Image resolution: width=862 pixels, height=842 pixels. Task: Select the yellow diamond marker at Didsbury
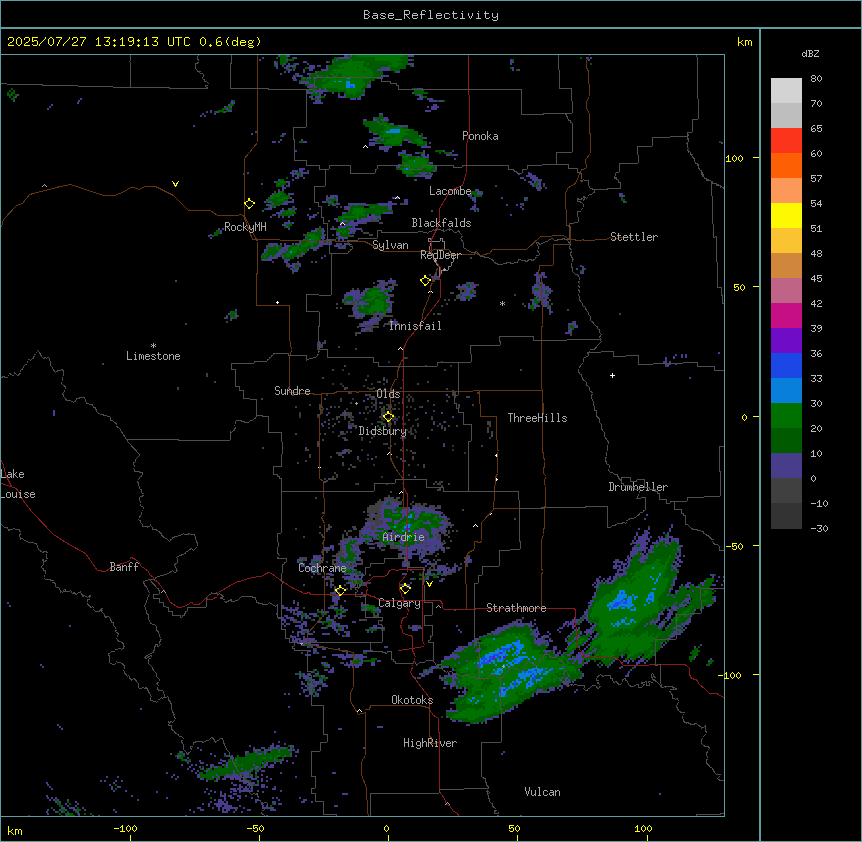coord(389,417)
